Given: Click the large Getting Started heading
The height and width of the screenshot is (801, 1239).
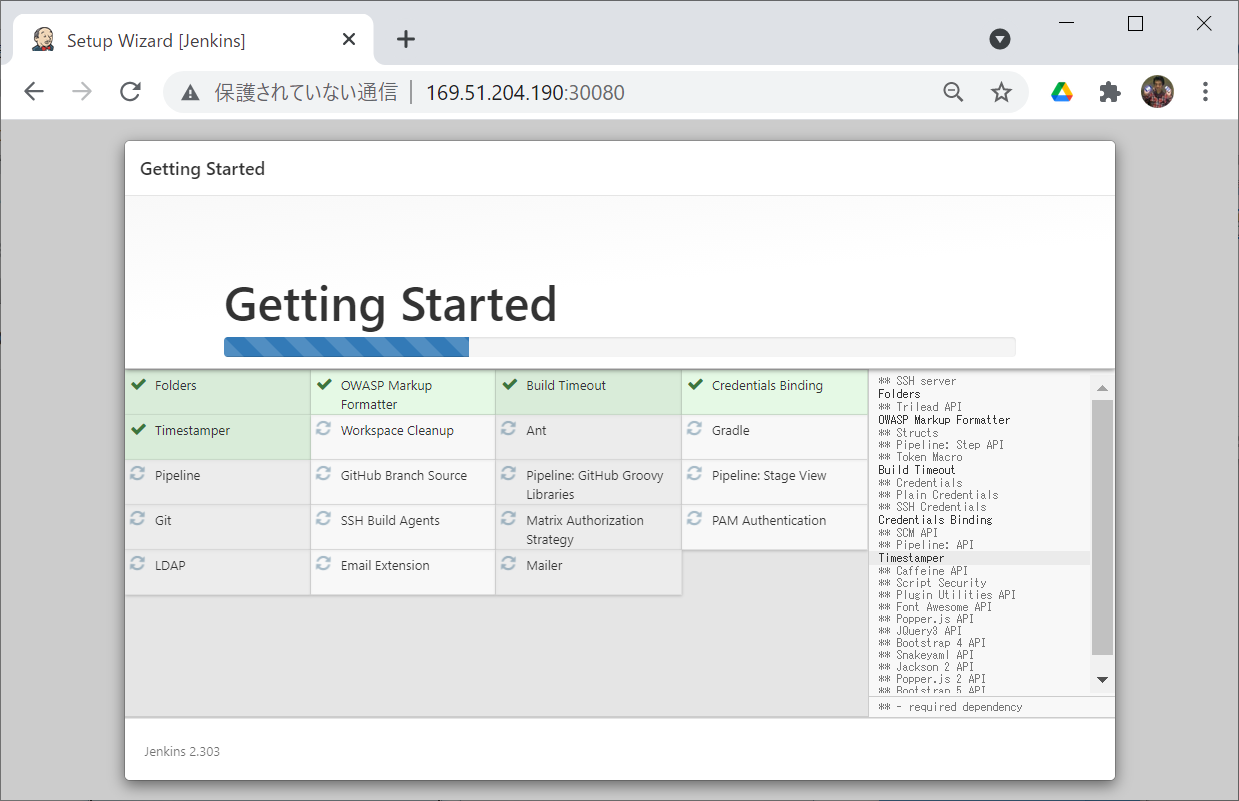Looking at the screenshot, I should 390,304.
